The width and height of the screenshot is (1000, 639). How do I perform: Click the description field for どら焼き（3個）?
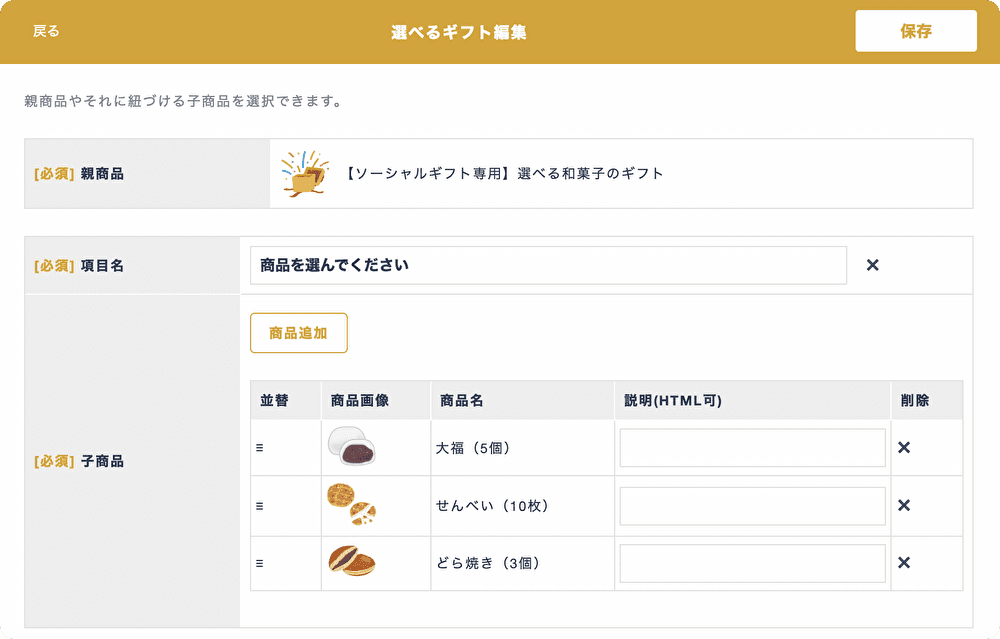(x=752, y=563)
